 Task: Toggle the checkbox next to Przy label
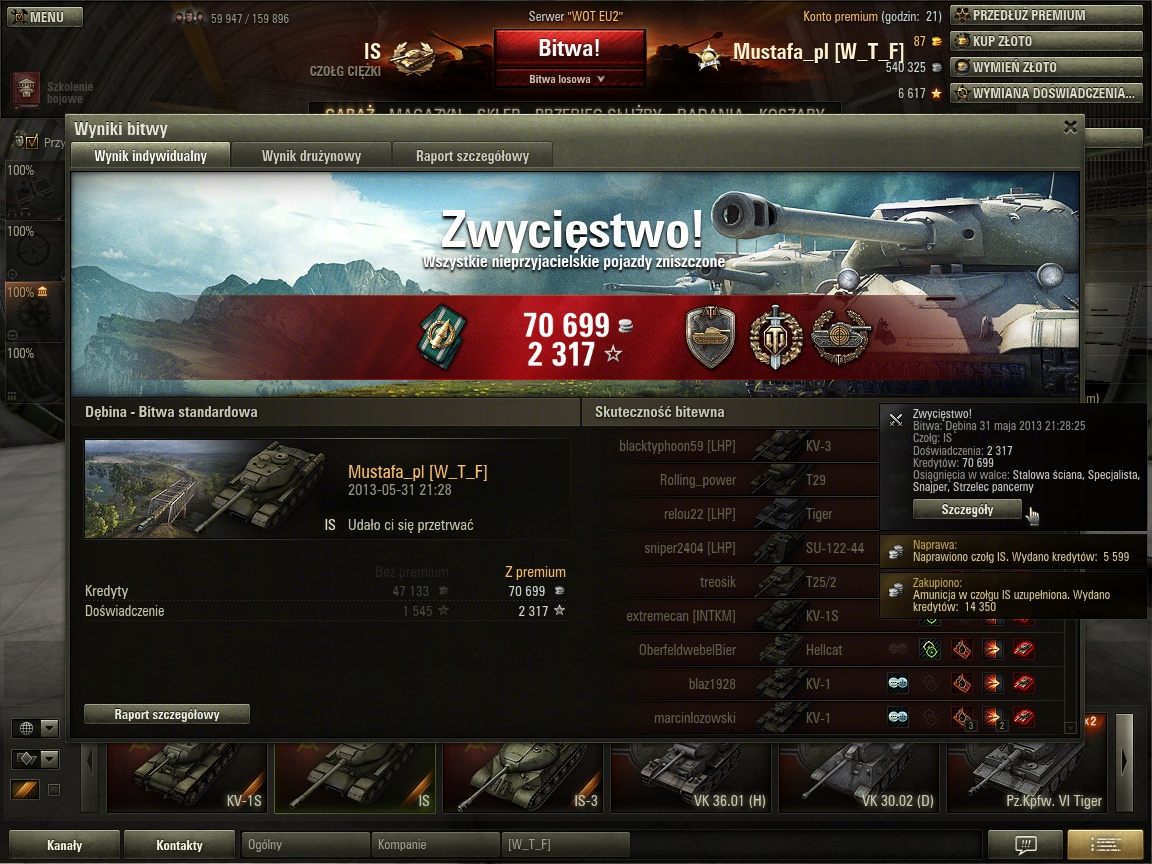click(x=32, y=143)
